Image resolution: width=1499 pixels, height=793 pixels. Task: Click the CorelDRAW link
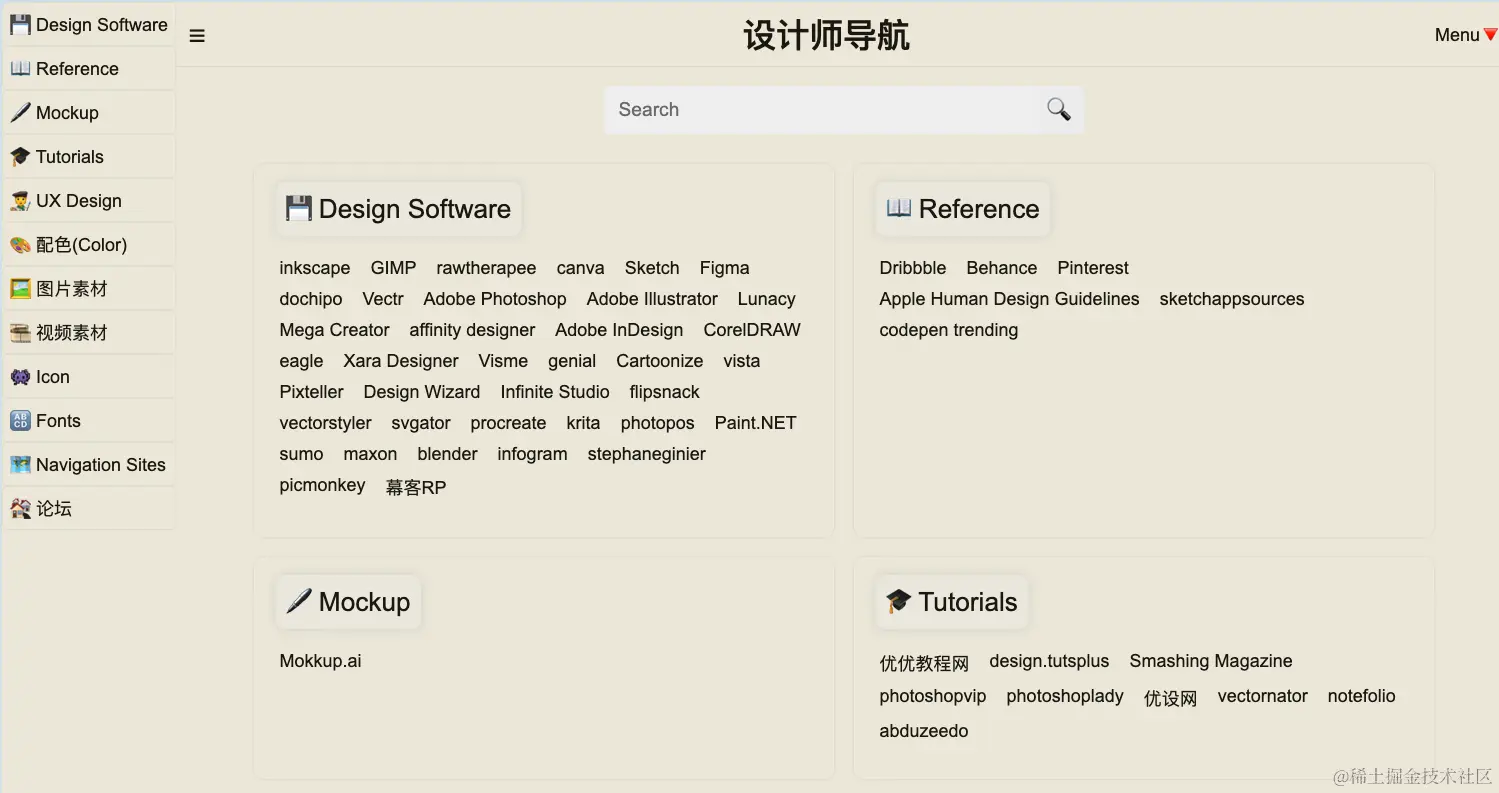tap(752, 330)
